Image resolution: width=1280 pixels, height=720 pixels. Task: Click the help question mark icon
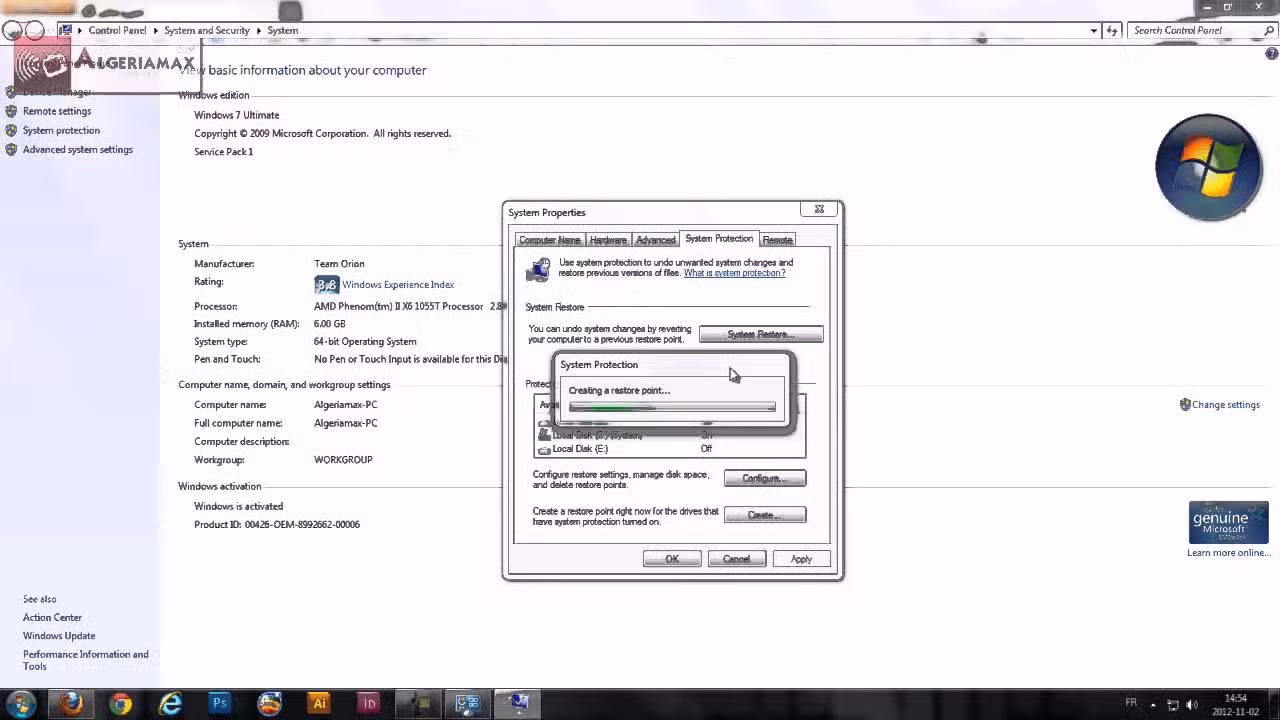click(x=1271, y=54)
